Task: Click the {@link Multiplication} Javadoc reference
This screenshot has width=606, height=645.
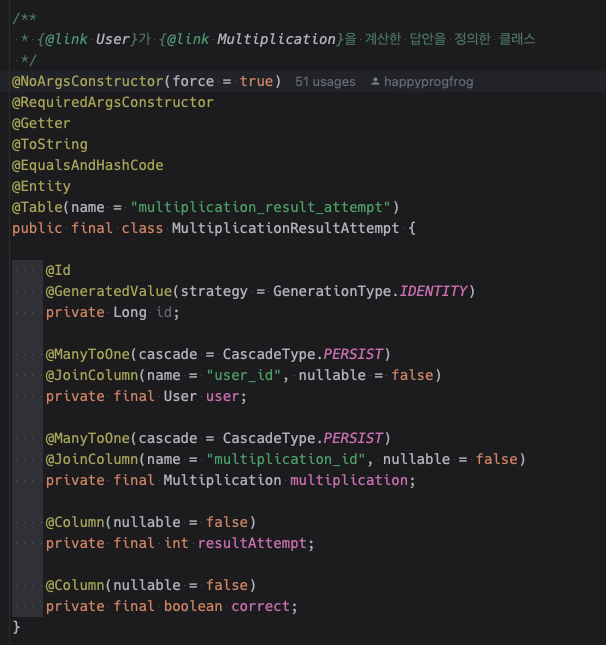Action: [251, 39]
